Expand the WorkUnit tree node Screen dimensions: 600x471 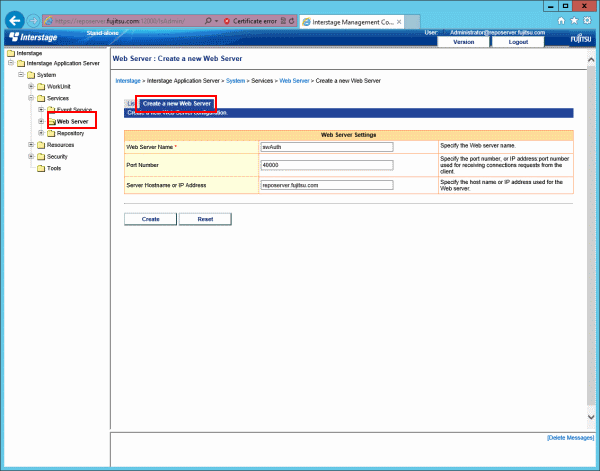pos(31,86)
